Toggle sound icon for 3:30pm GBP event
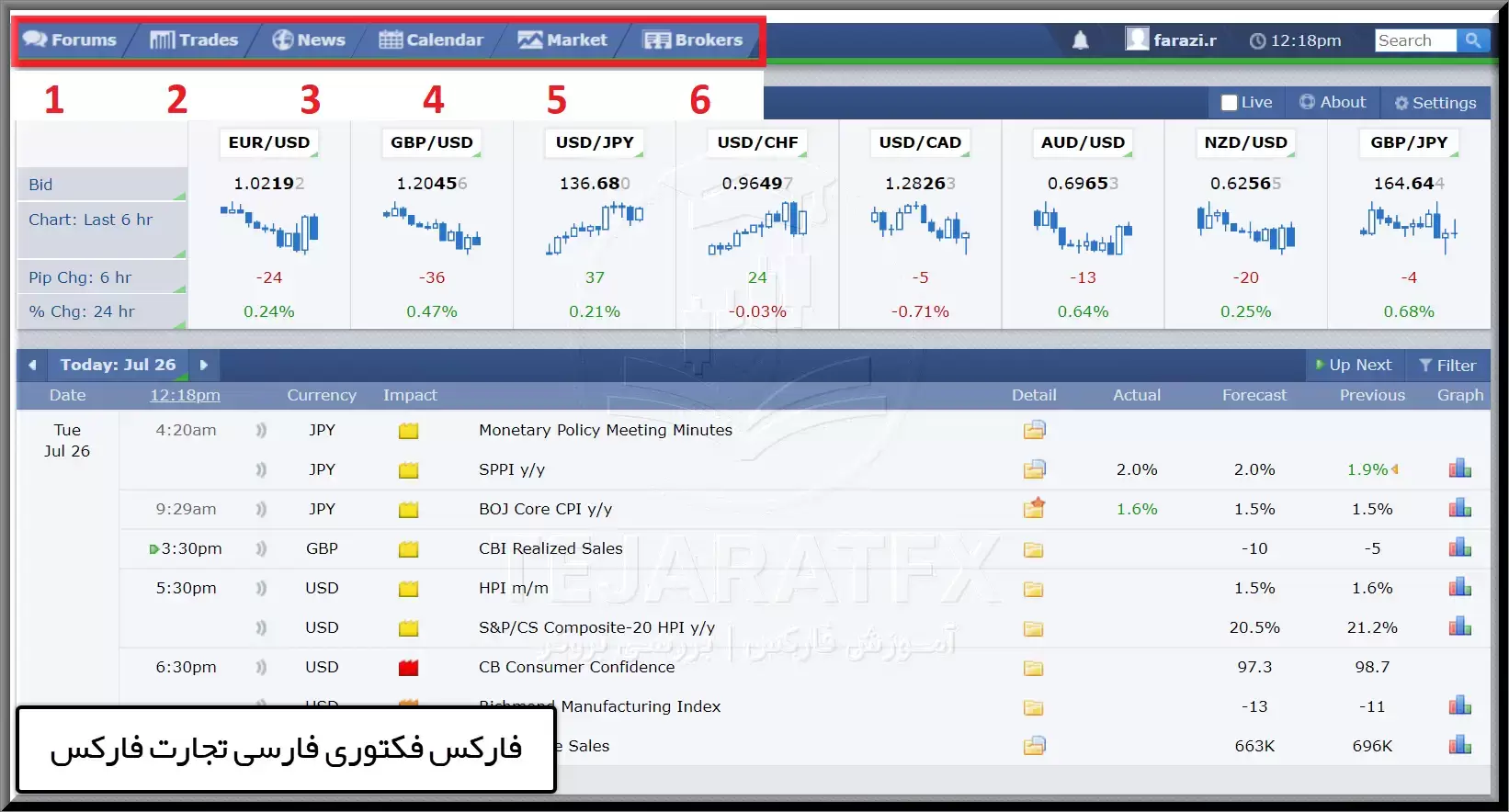The height and width of the screenshot is (812, 1509). pyautogui.click(x=261, y=548)
